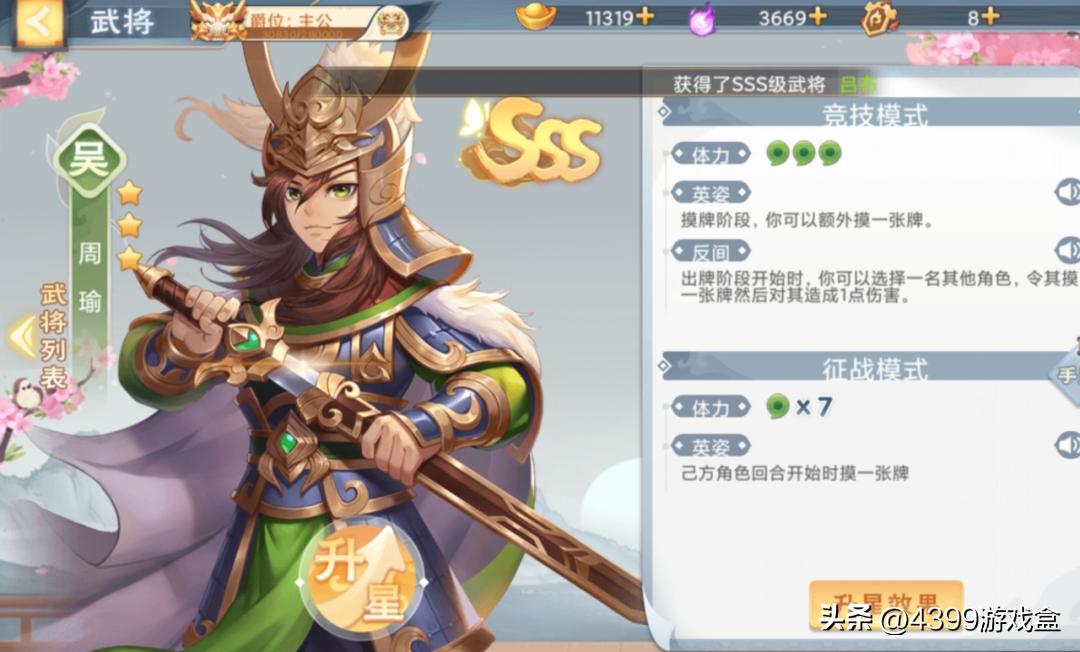
Task: Tap the 吴 faction badge
Action: click(90, 161)
